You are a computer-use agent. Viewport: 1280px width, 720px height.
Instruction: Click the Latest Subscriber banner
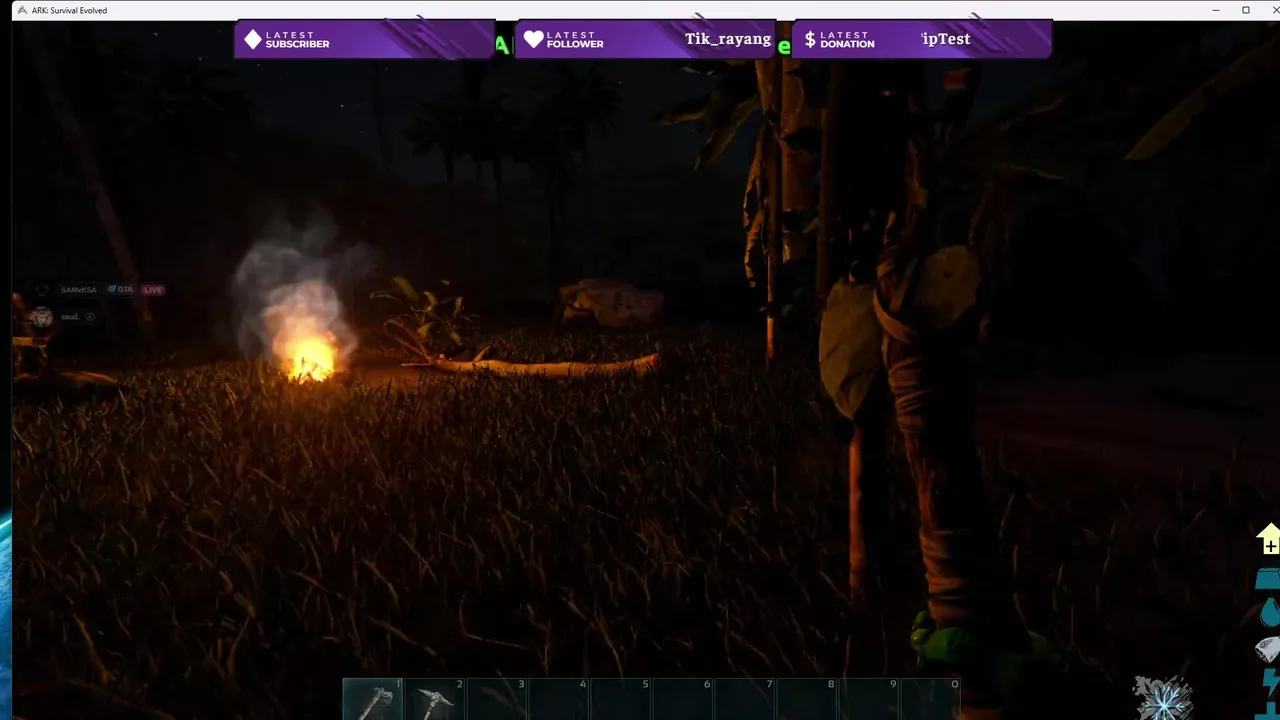(x=365, y=39)
